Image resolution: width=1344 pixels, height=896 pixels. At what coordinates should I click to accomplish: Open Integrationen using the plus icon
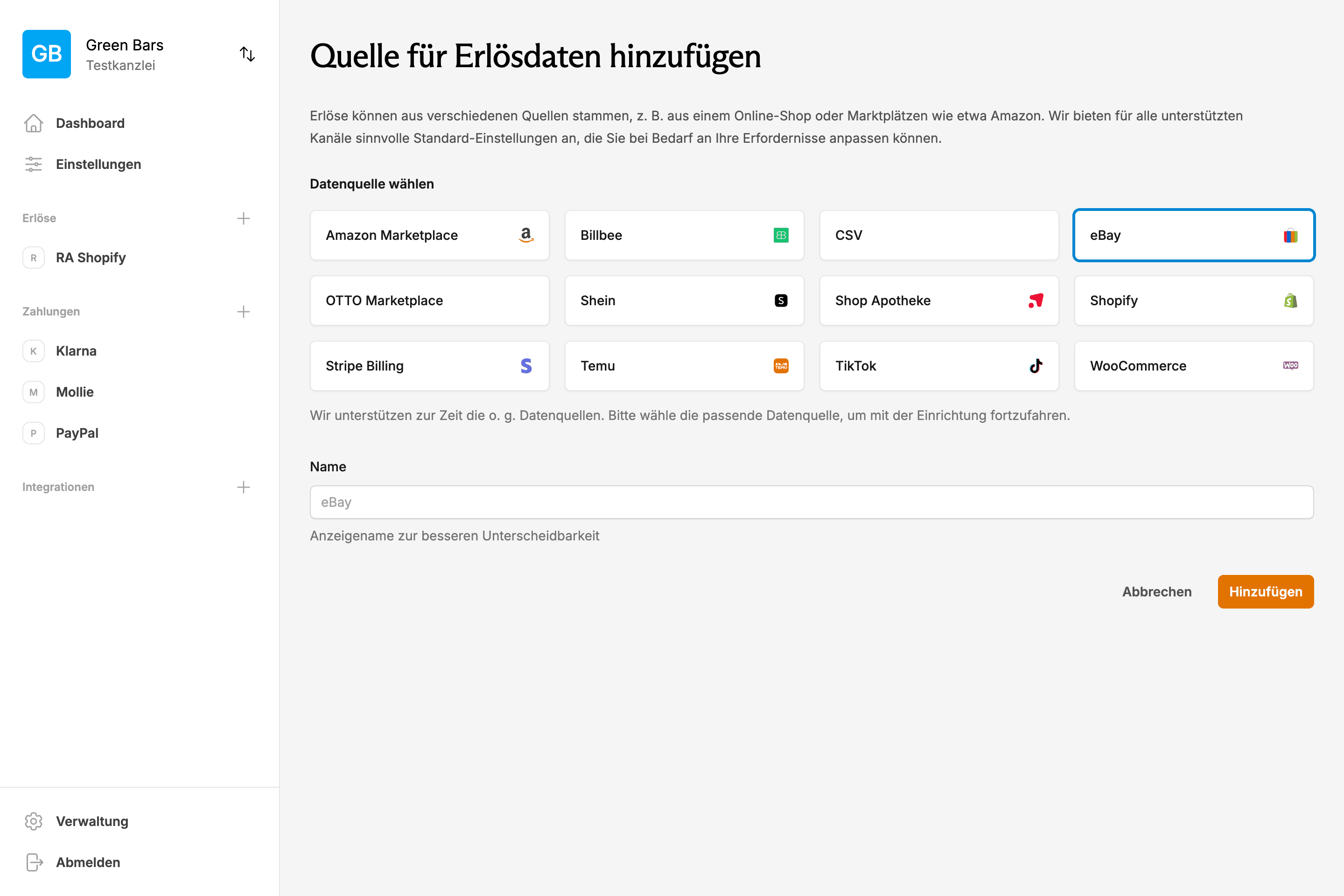coord(244,486)
